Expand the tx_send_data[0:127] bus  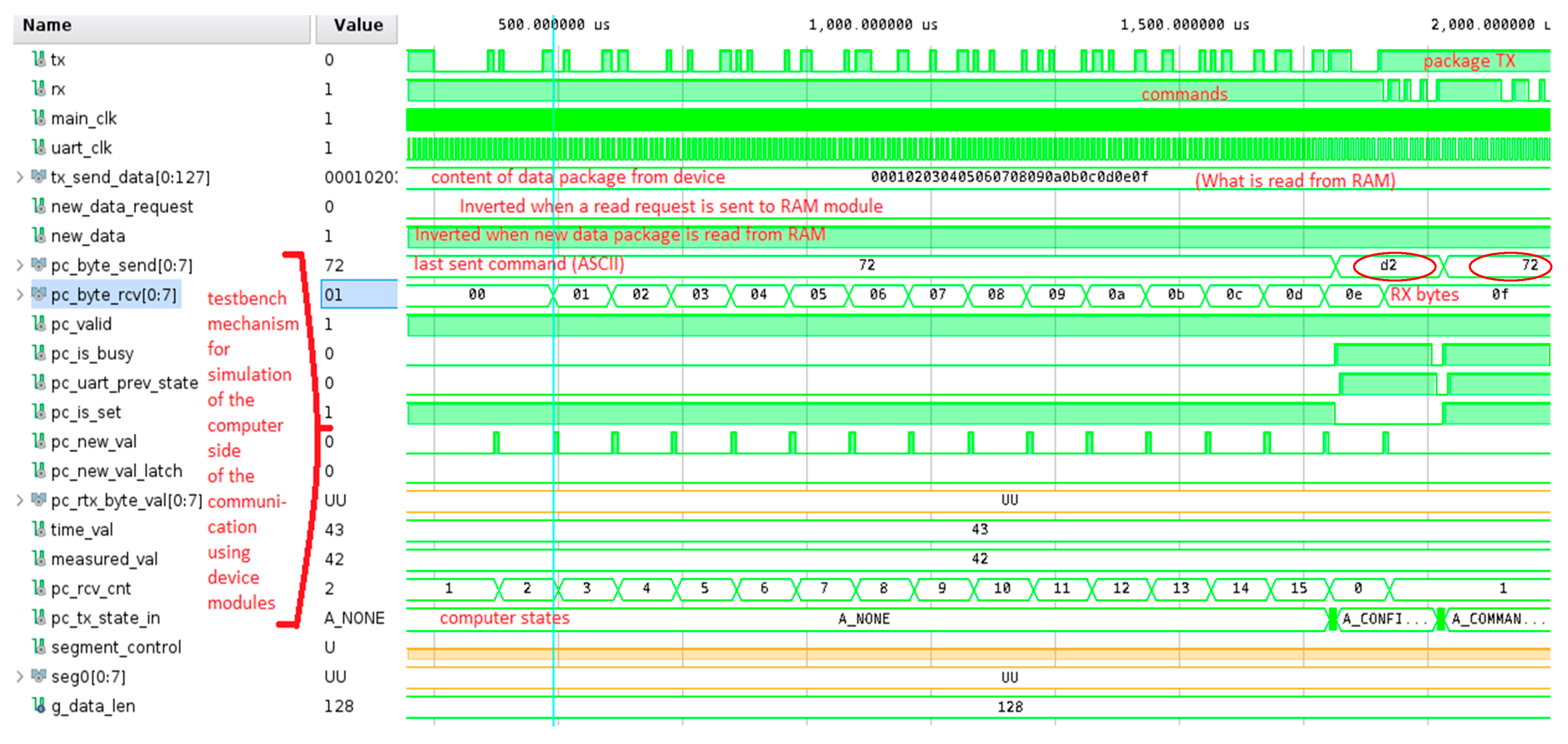(20, 177)
